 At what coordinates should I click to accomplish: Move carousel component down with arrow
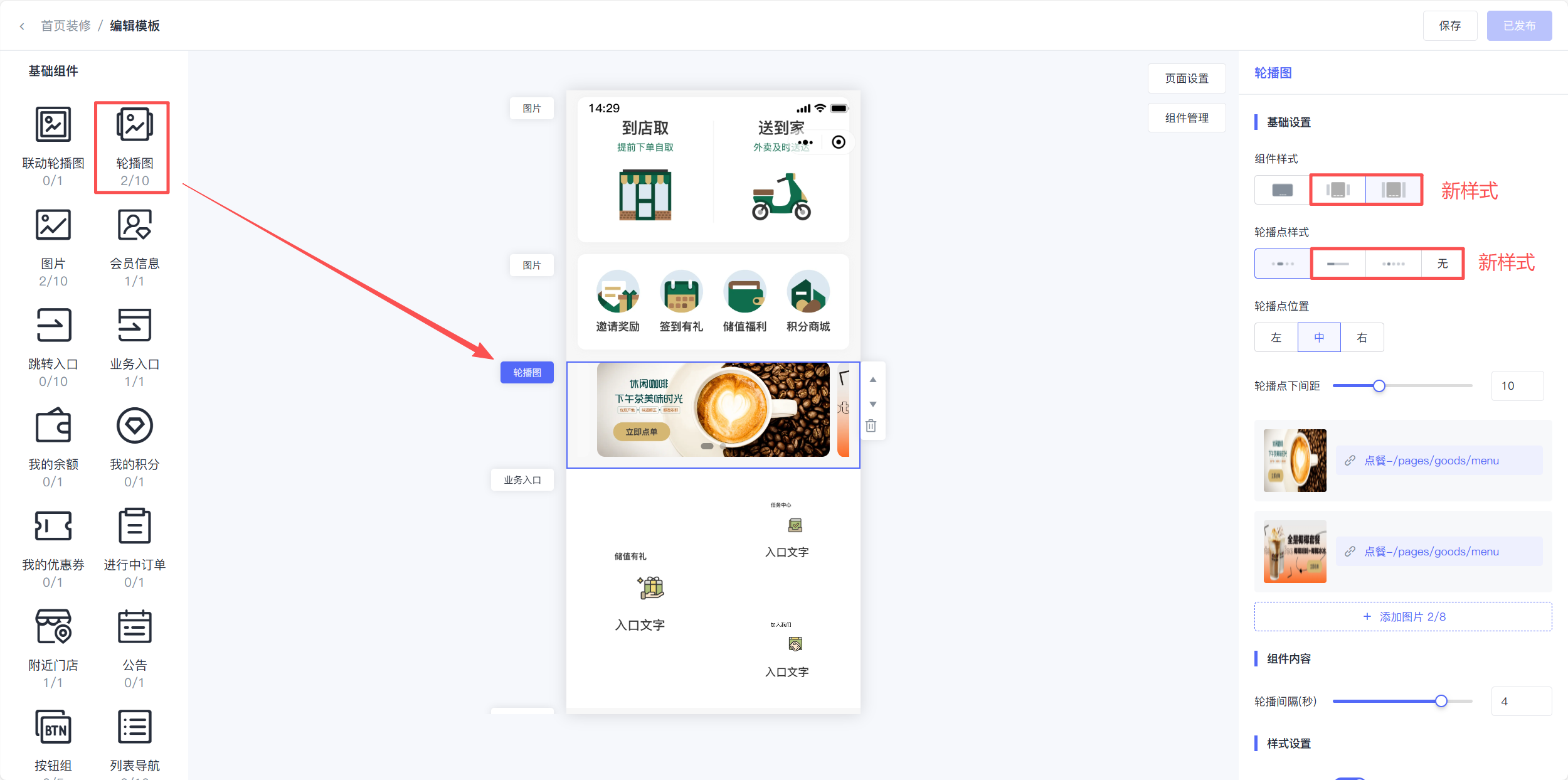[872, 404]
